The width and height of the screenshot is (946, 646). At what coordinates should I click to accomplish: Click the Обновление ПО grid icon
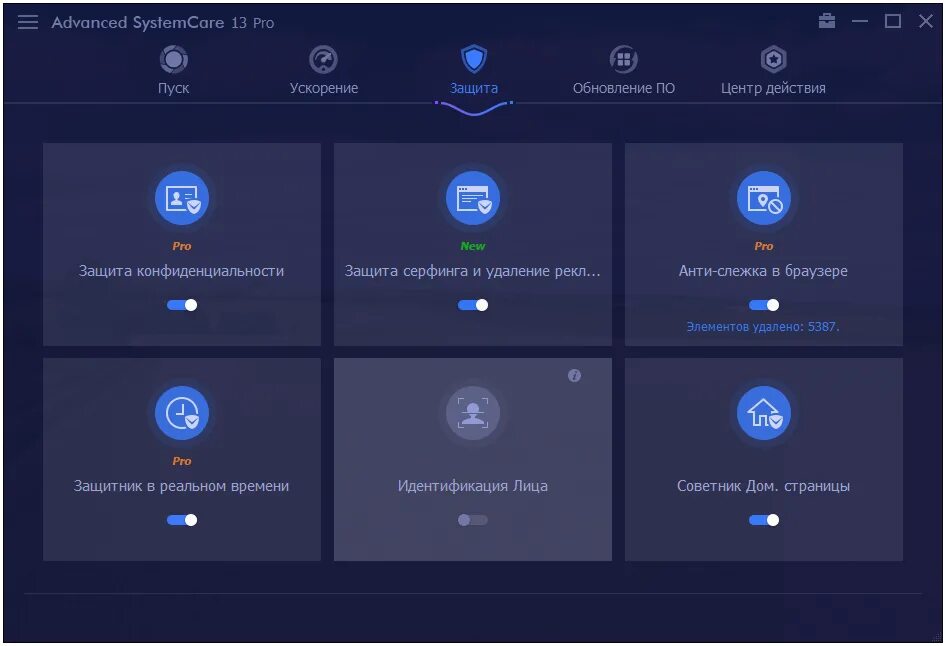coord(624,59)
